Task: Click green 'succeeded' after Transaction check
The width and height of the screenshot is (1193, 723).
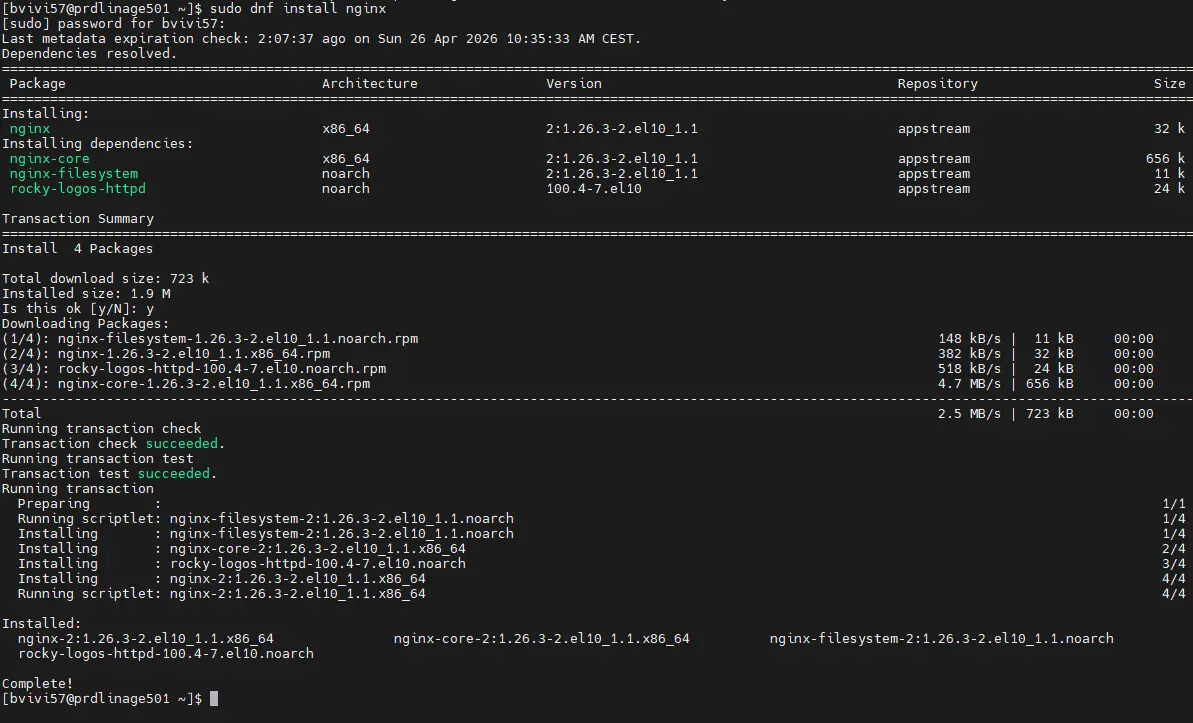Action: [182, 444]
